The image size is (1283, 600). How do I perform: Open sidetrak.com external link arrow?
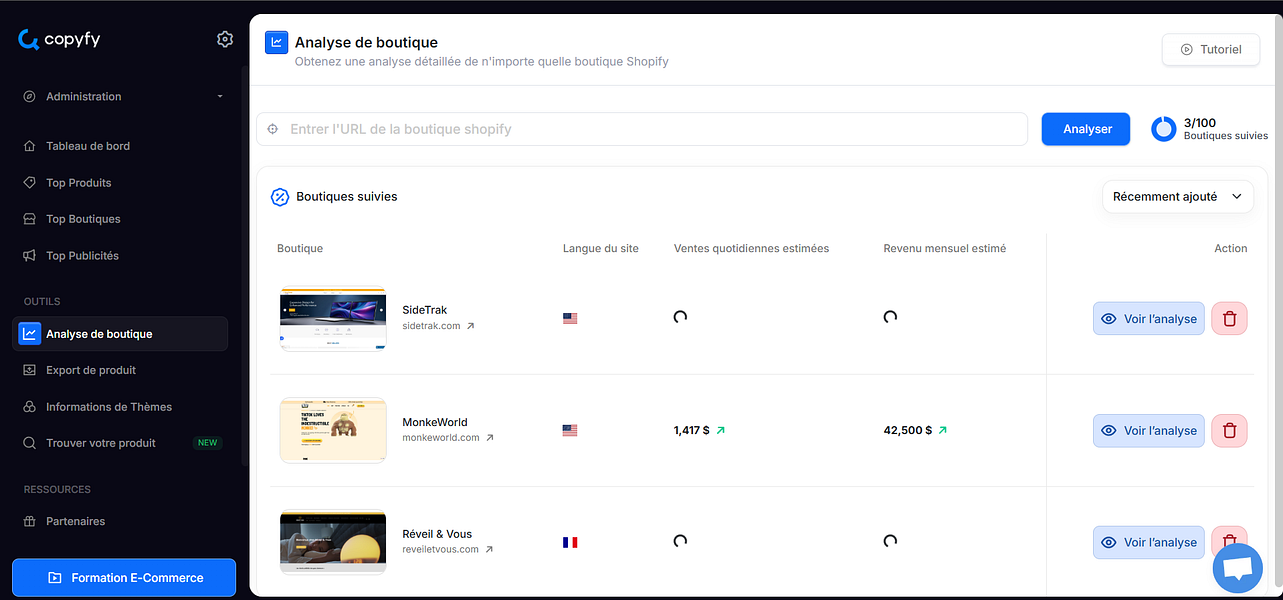pos(471,326)
